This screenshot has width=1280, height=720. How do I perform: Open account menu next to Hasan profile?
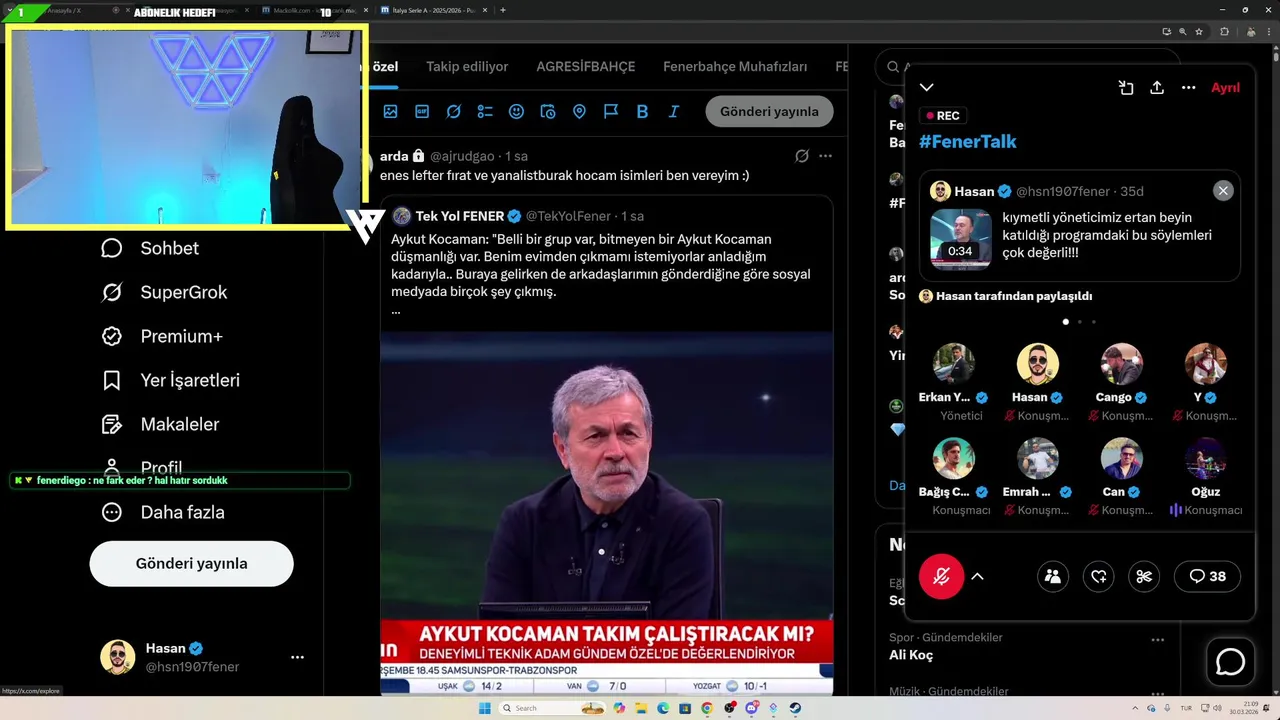pos(297,657)
